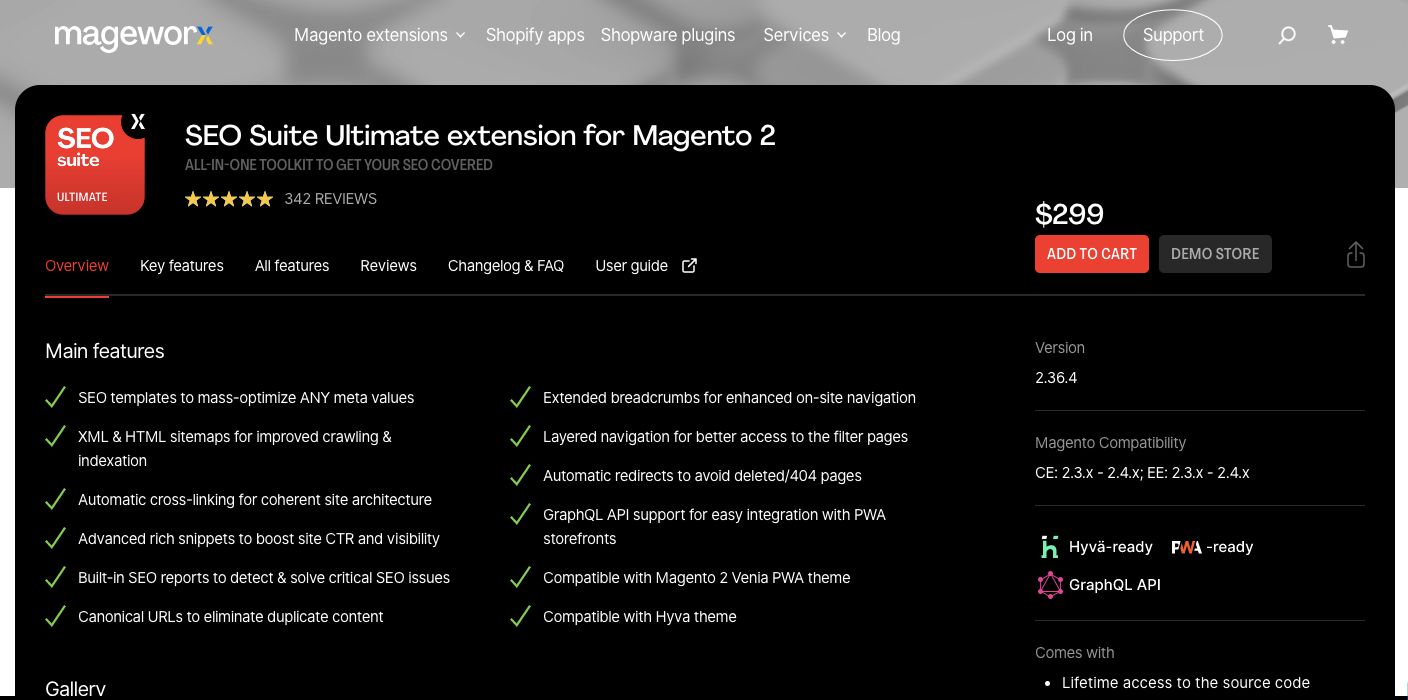Open the Changelog & FAQ tab
The width and height of the screenshot is (1408, 700).
pyautogui.click(x=506, y=266)
